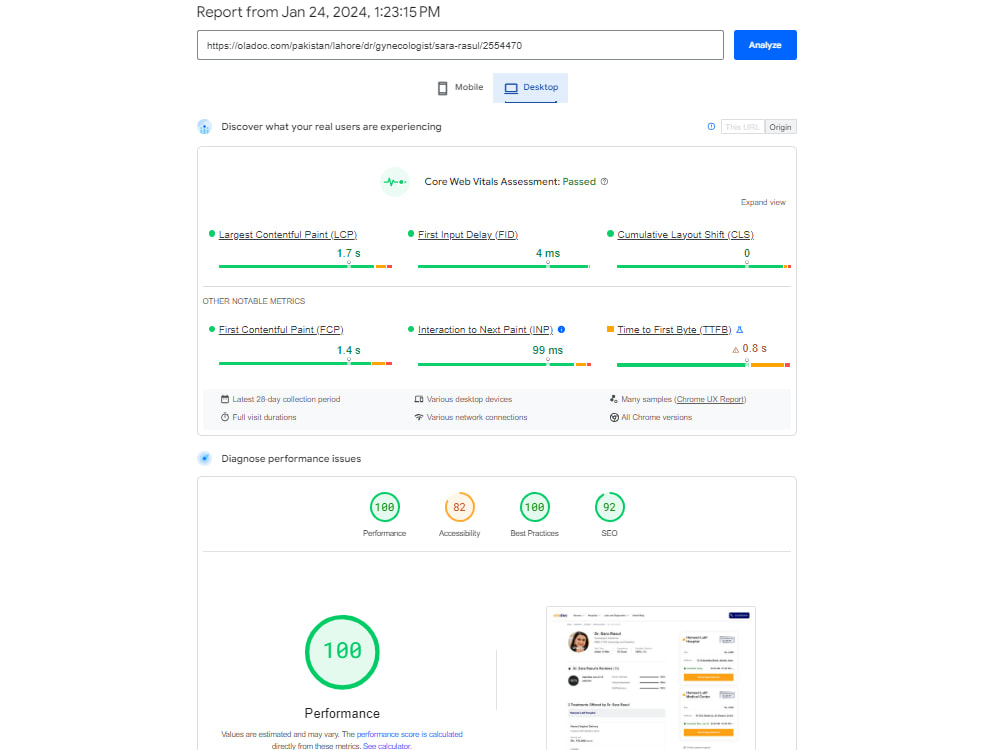Click the TTFB distribution bar
This screenshot has width=1000, height=750.
point(703,365)
